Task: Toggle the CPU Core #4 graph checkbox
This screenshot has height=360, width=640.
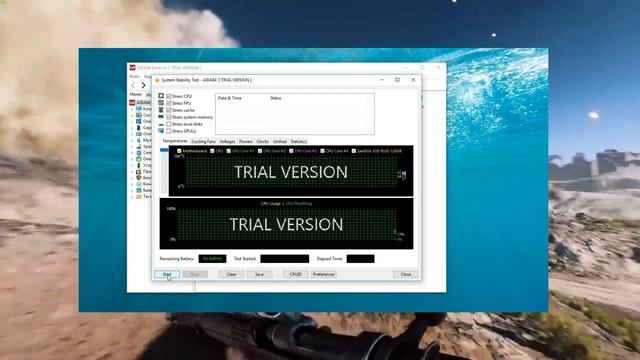Action: coord(322,151)
